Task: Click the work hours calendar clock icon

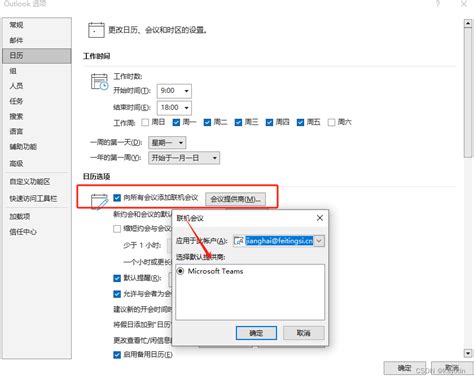Action: [x=99, y=82]
